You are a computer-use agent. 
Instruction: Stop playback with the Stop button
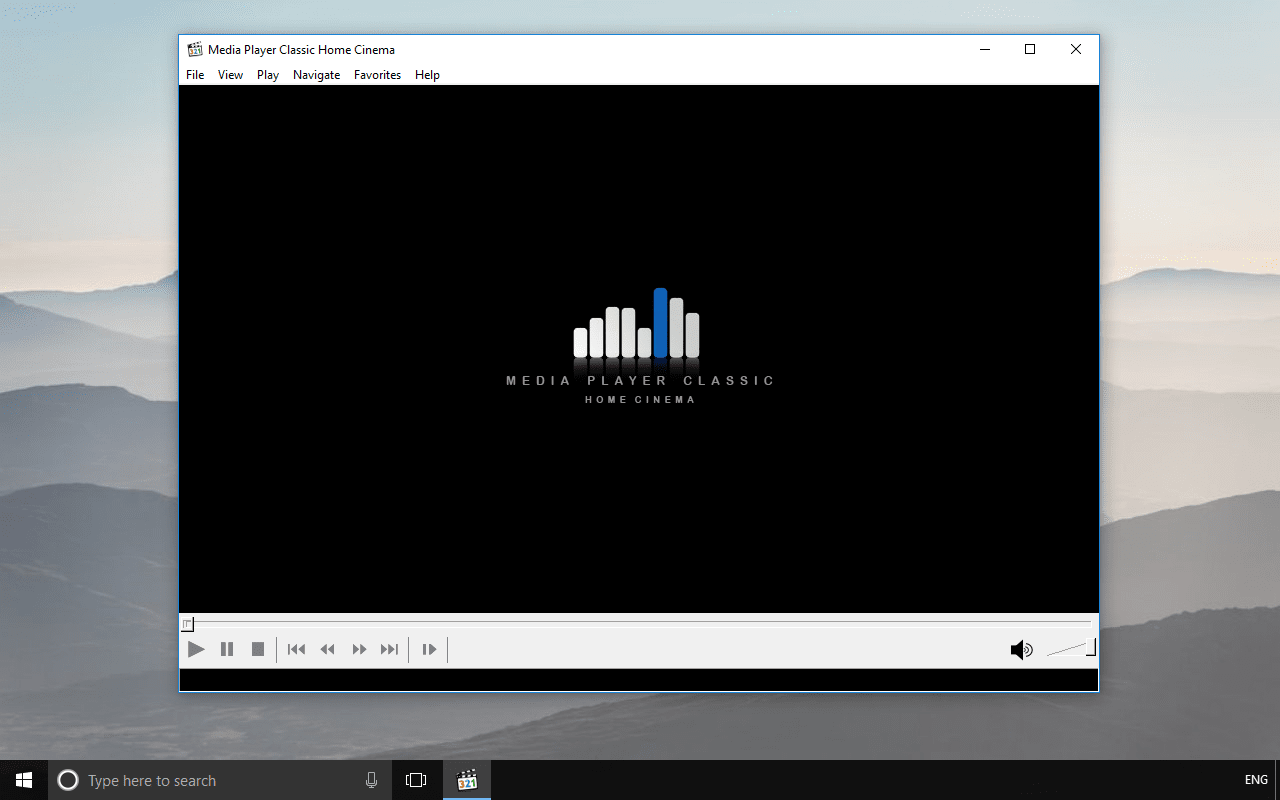tap(258, 650)
